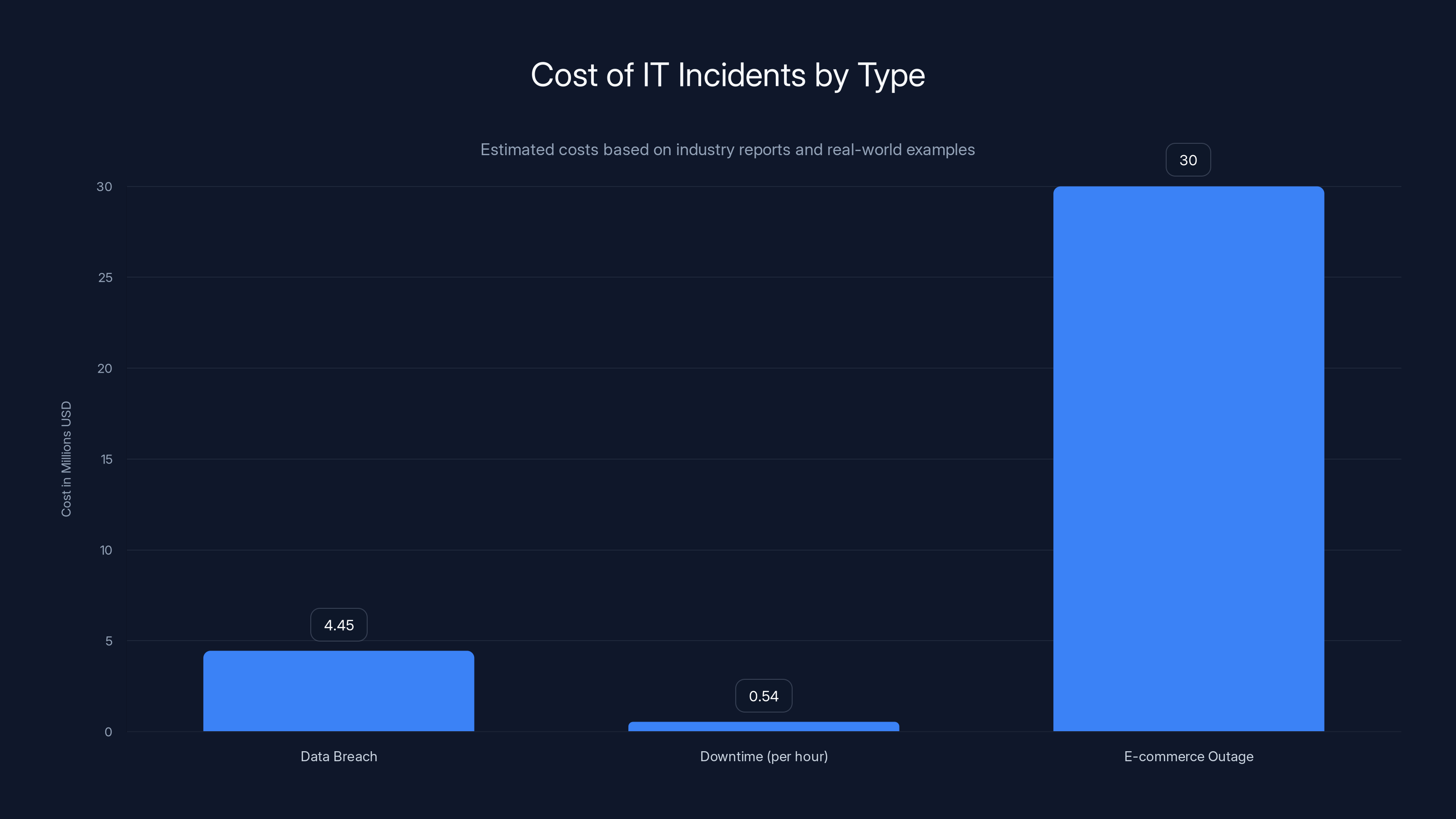Click the subtitle about estimated costs
This screenshot has height=819, width=1456.
tap(728, 150)
